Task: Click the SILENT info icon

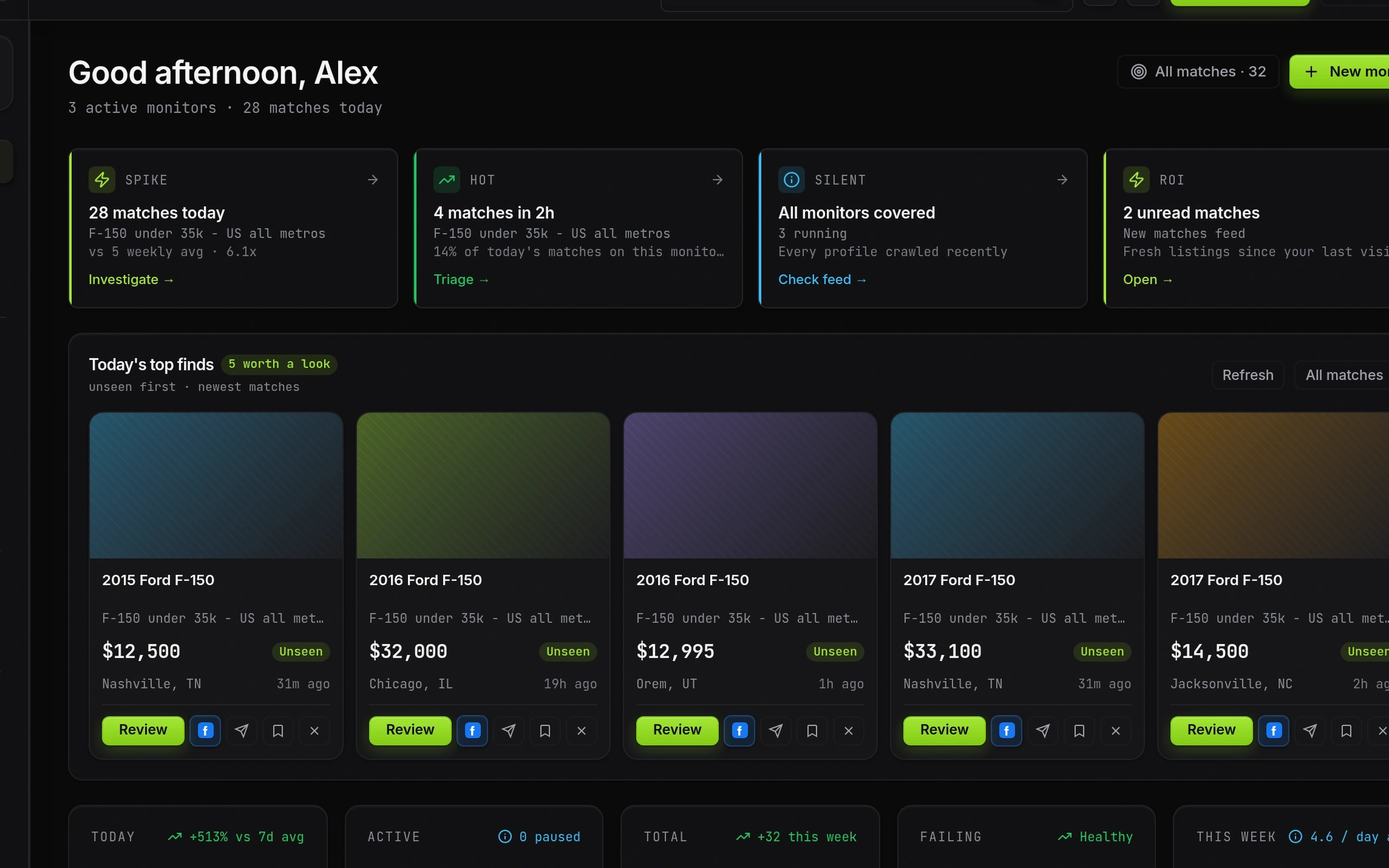Action: 791,180
